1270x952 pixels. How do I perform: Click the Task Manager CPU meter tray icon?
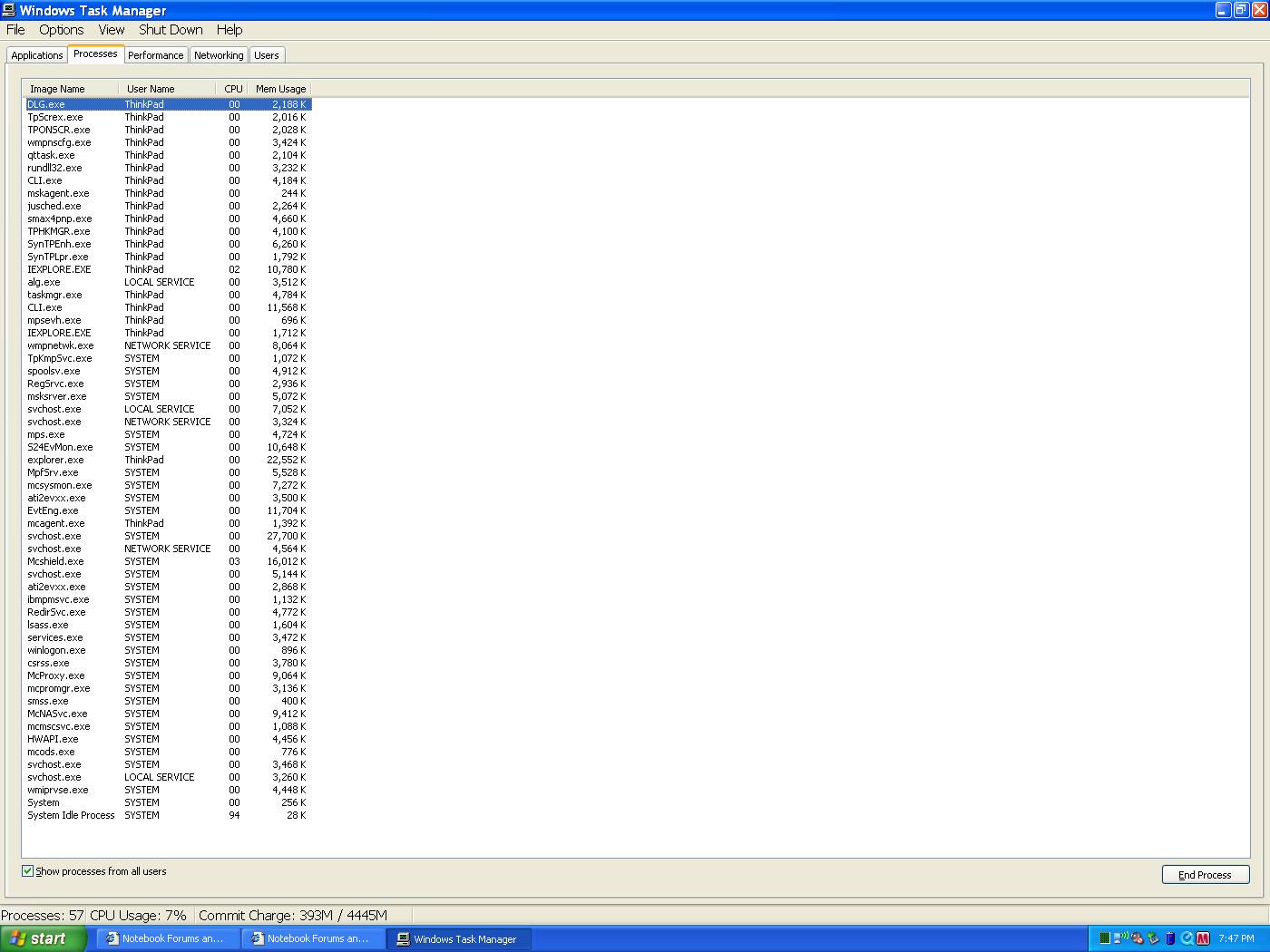coord(1105,937)
